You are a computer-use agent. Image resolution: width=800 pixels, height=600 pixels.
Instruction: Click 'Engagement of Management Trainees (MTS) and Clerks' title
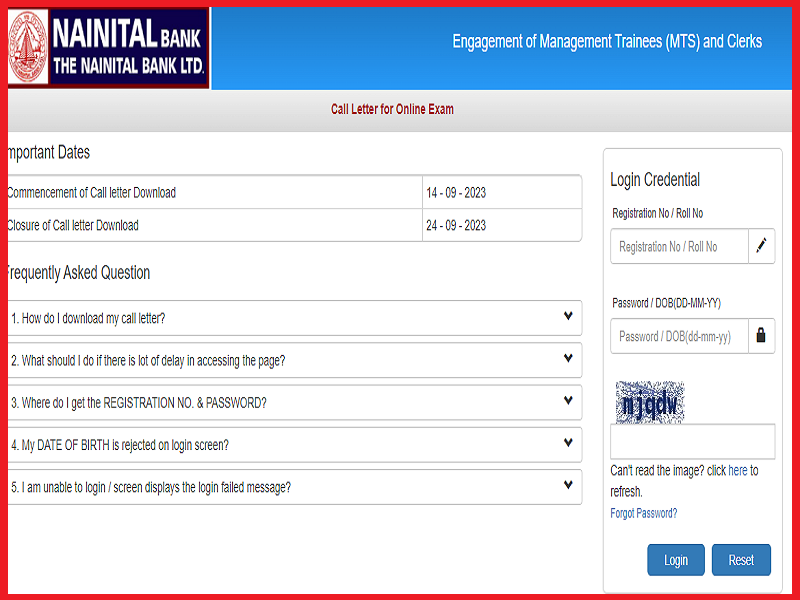pyautogui.click(x=607, y=41)
